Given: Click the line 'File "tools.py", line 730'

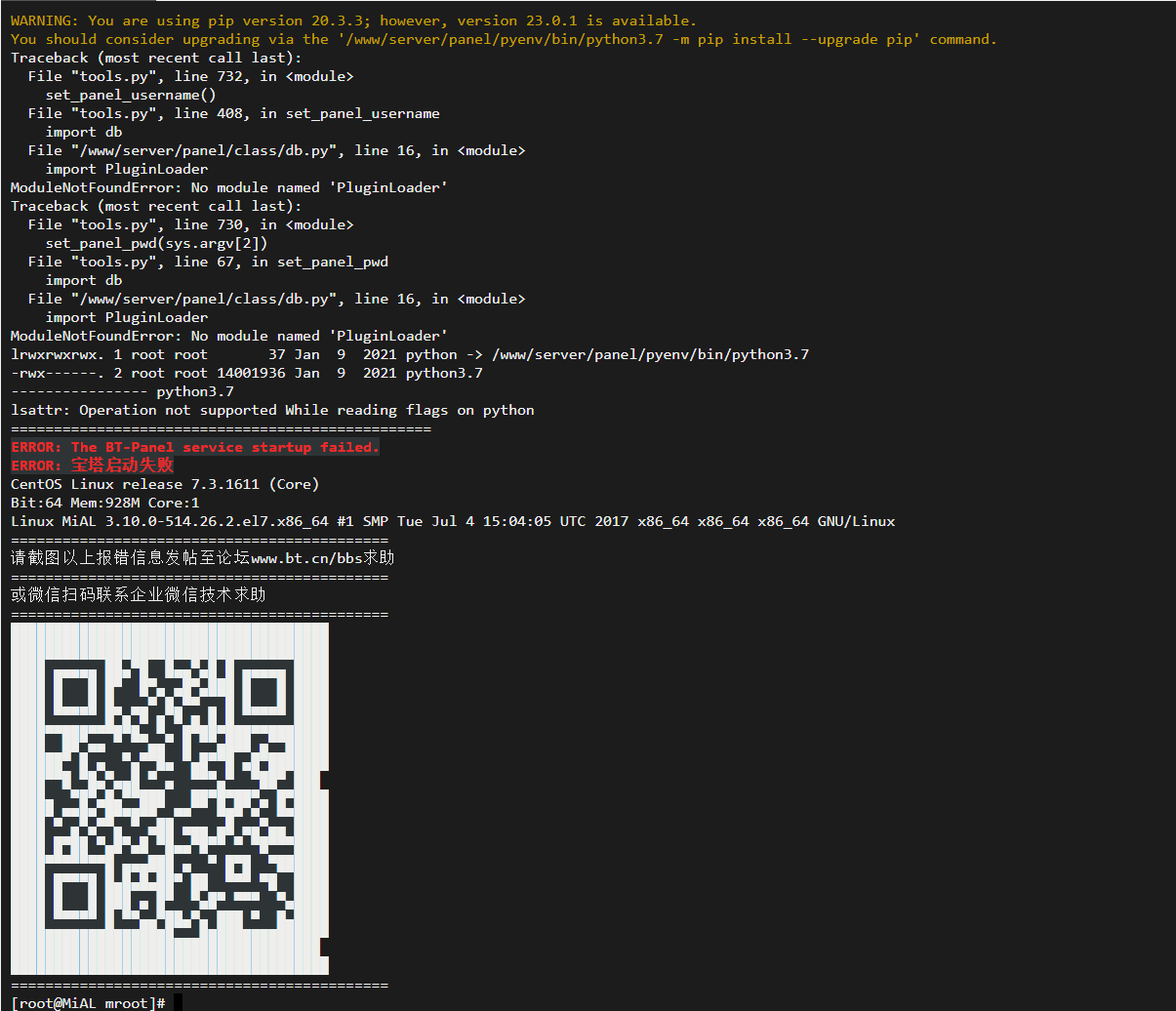Looking at the screenshot, I should pyautogui.click(x=190, y=224).
